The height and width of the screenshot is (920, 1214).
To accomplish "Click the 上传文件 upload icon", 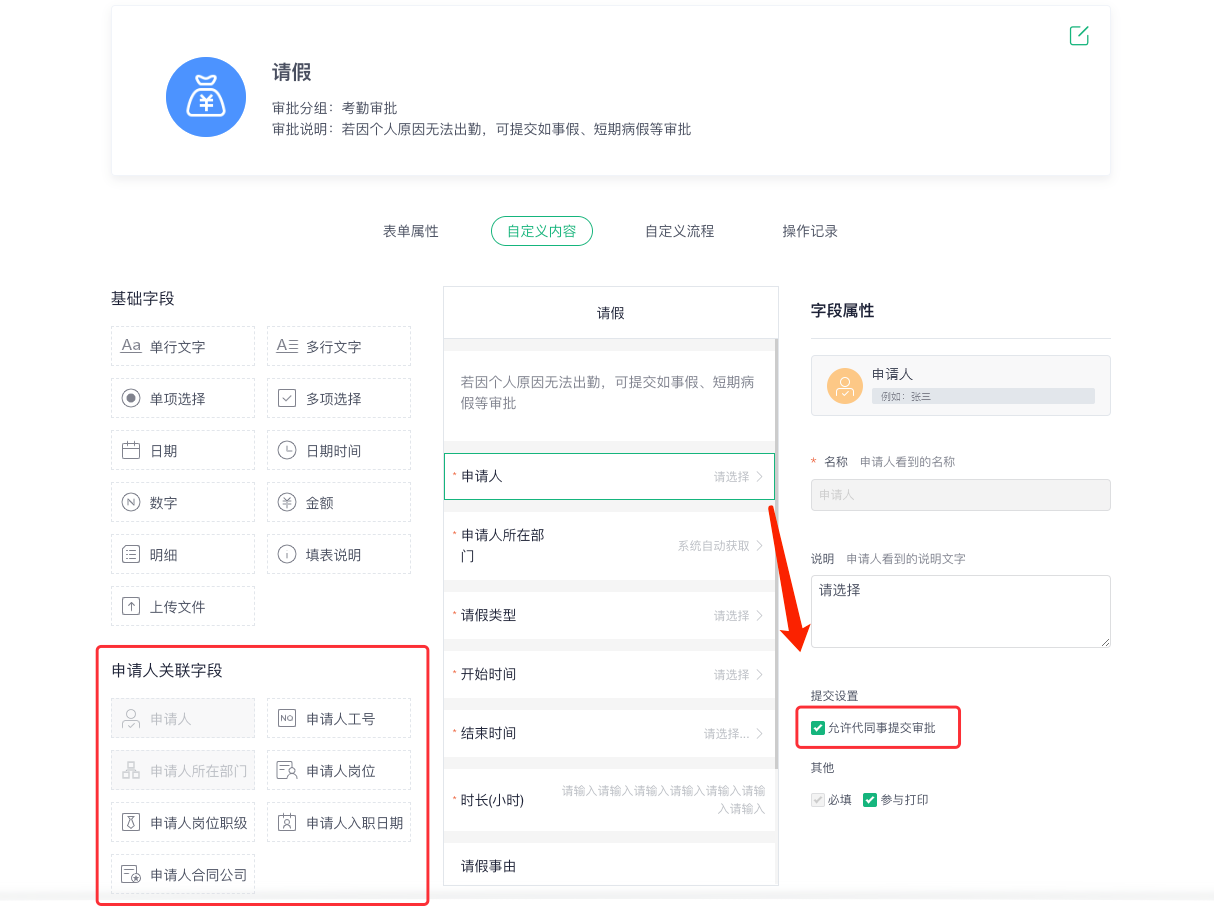I will coord(131,606).
